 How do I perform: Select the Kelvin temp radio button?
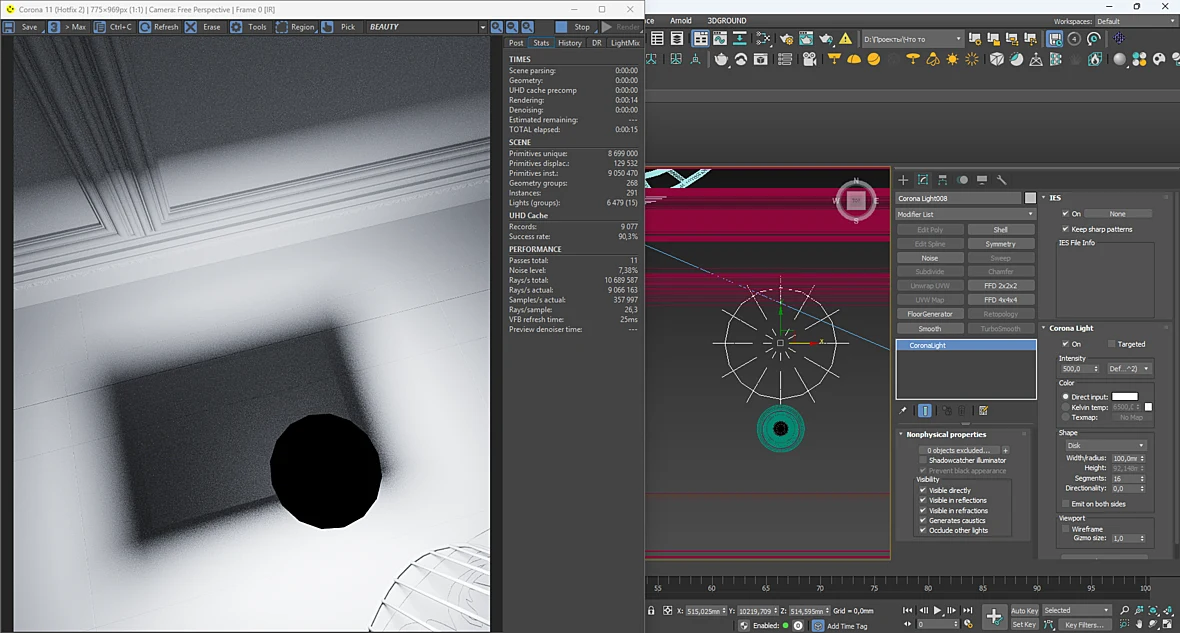coord(1066,407)
